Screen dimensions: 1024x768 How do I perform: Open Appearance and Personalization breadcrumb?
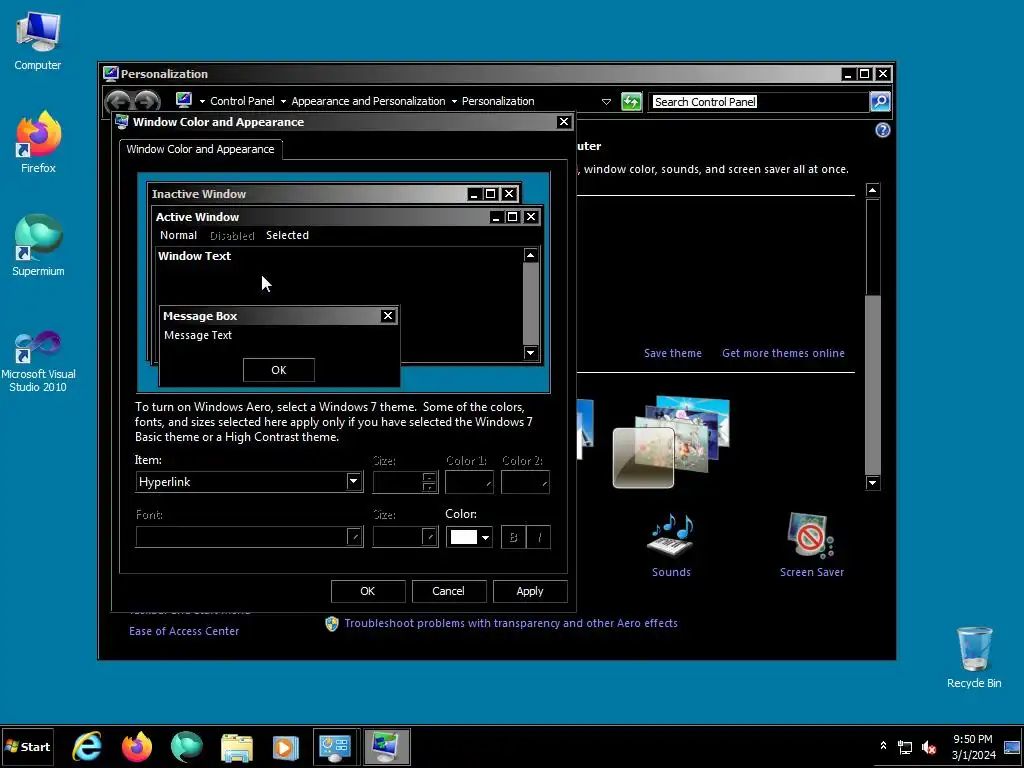coord(368,101)
